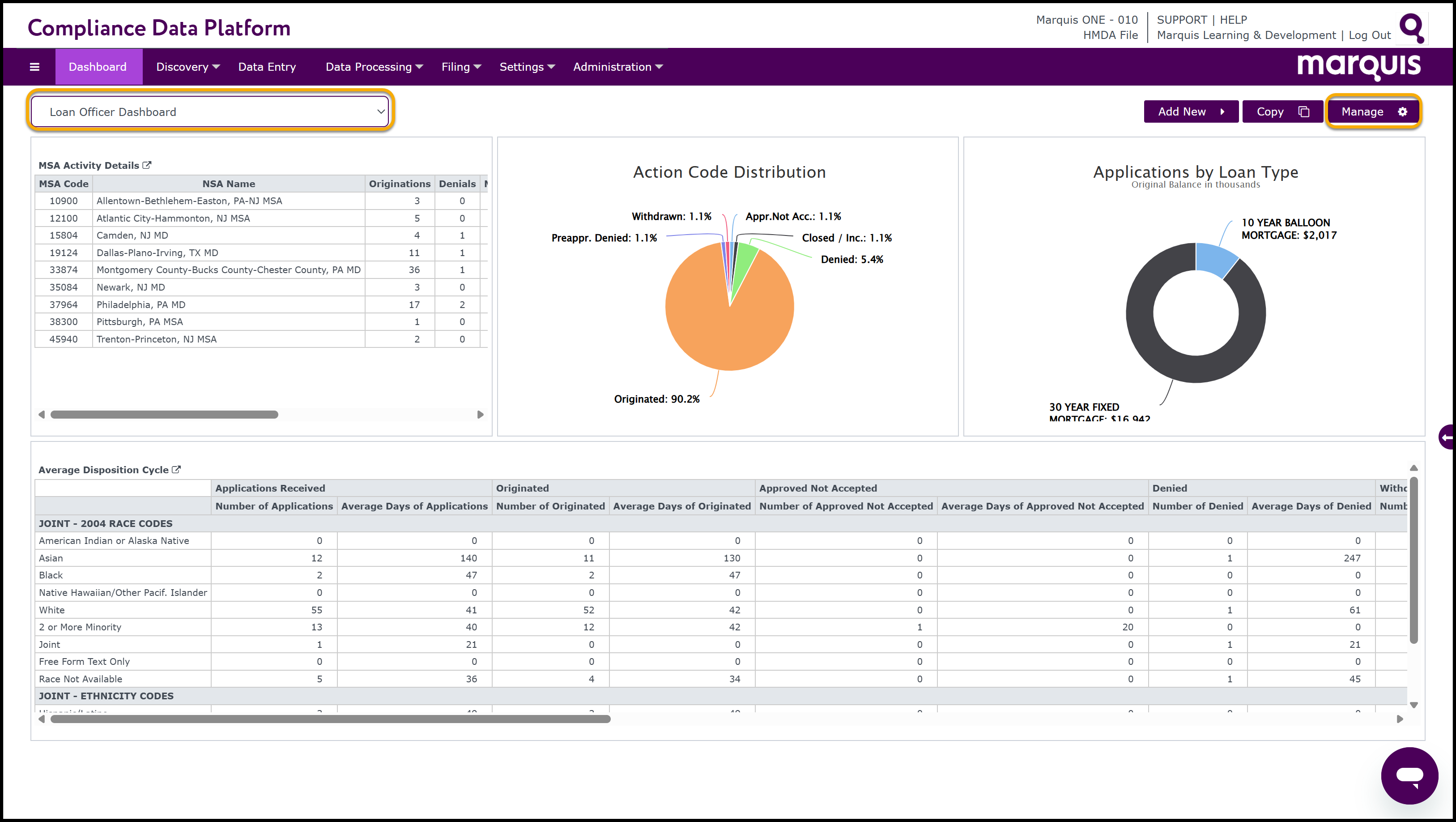Click the Copy button
This screenshot has height=822, width=1456.
tap(1282, 111)
